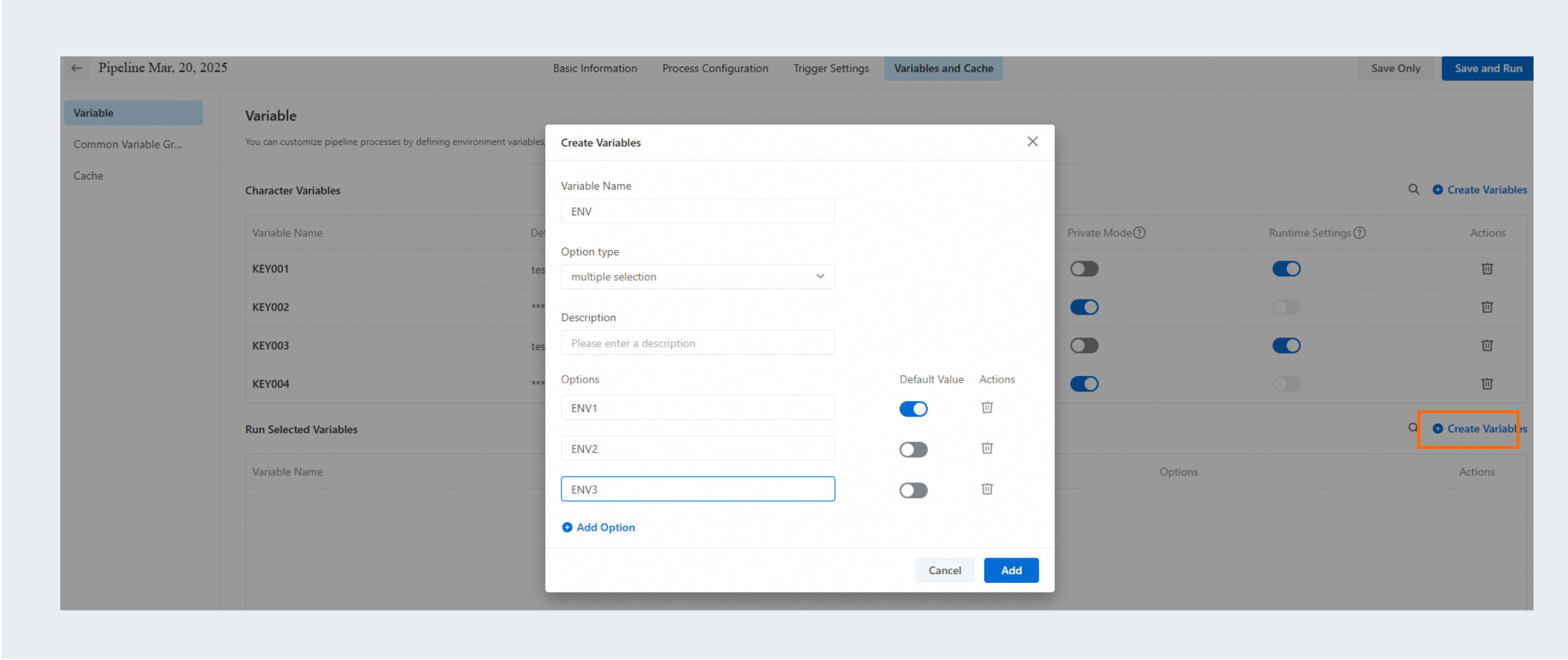Click the Private Mode help icon
1568x660 pixels.
pos(1139,233)
